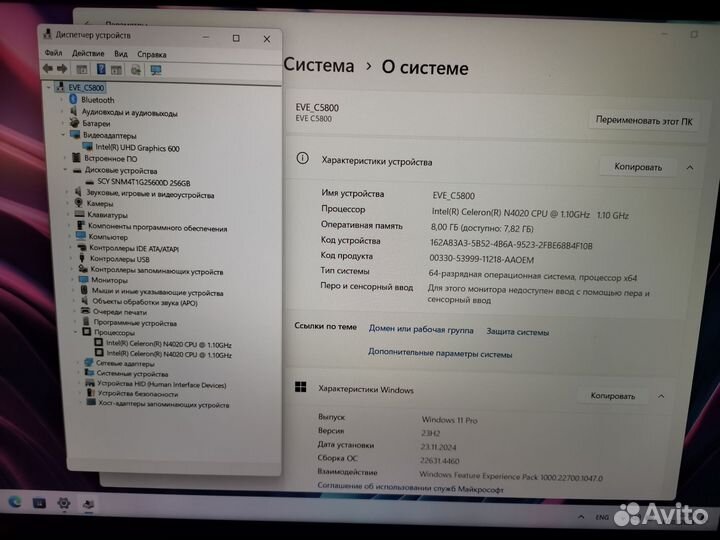Image resolution: width=720 pixels, height=540 pixels.
Task: Click the Система breadcrumb
Action: [x=319, y=65]
